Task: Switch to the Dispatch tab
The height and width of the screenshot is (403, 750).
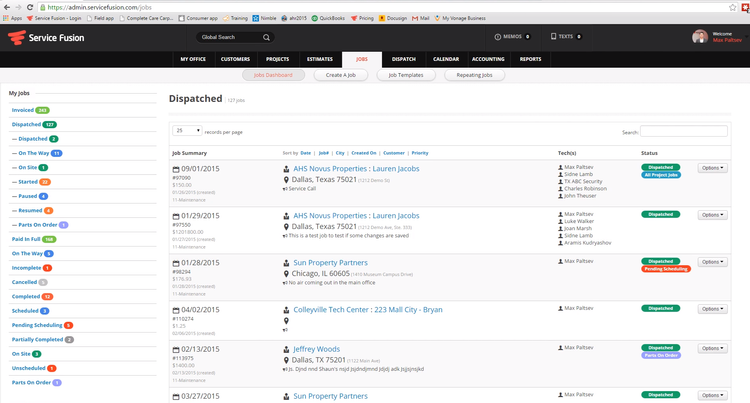Action: (404, 59)
